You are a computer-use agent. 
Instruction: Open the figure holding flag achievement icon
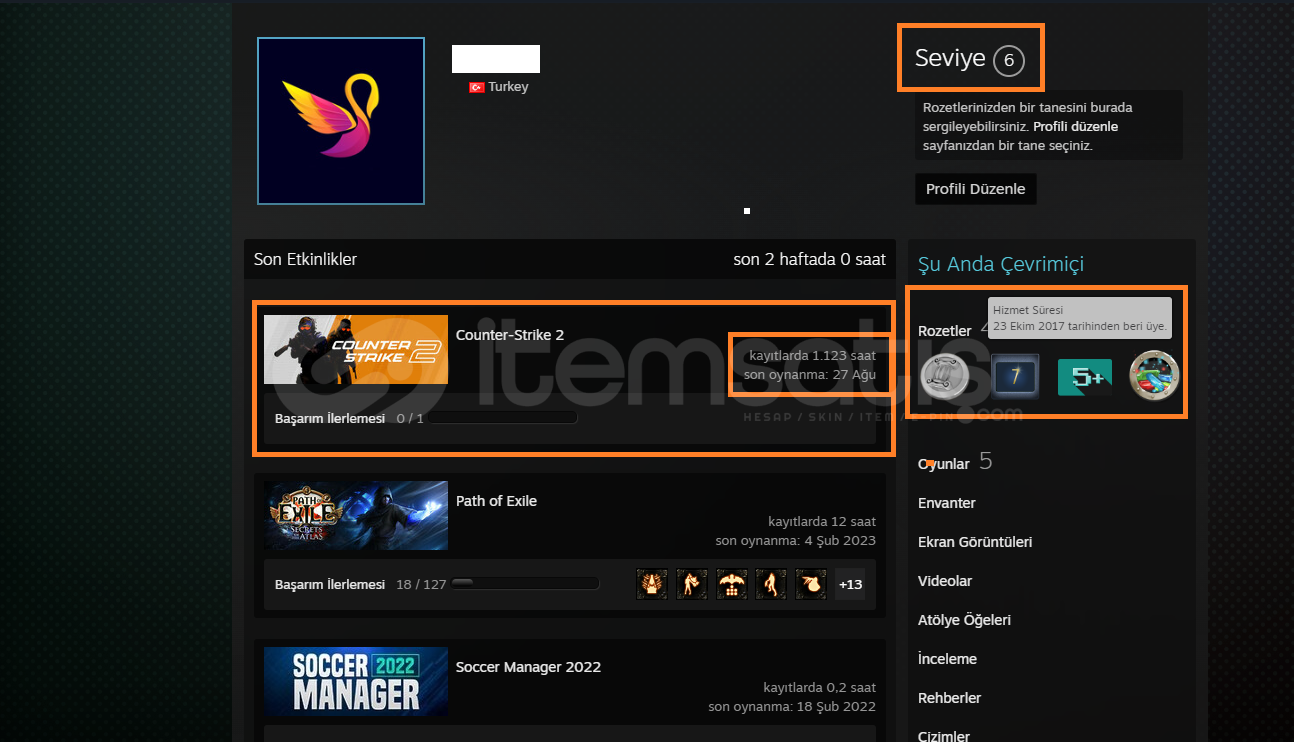coord(692,584)
